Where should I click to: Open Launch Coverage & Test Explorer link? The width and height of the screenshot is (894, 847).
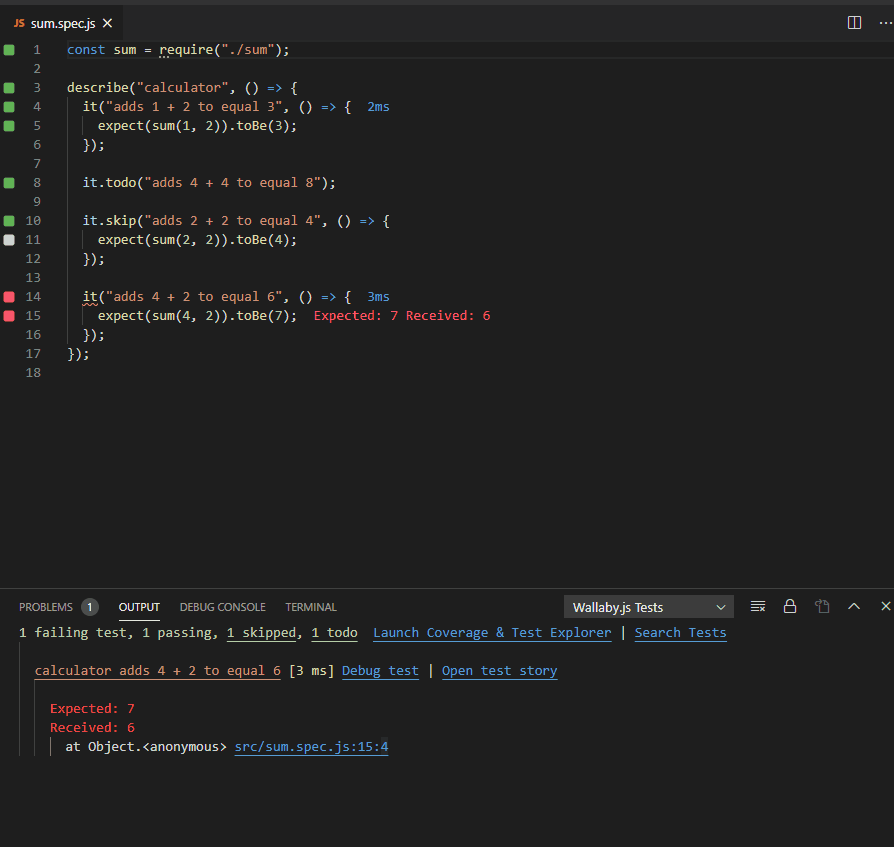pos(492,633)
